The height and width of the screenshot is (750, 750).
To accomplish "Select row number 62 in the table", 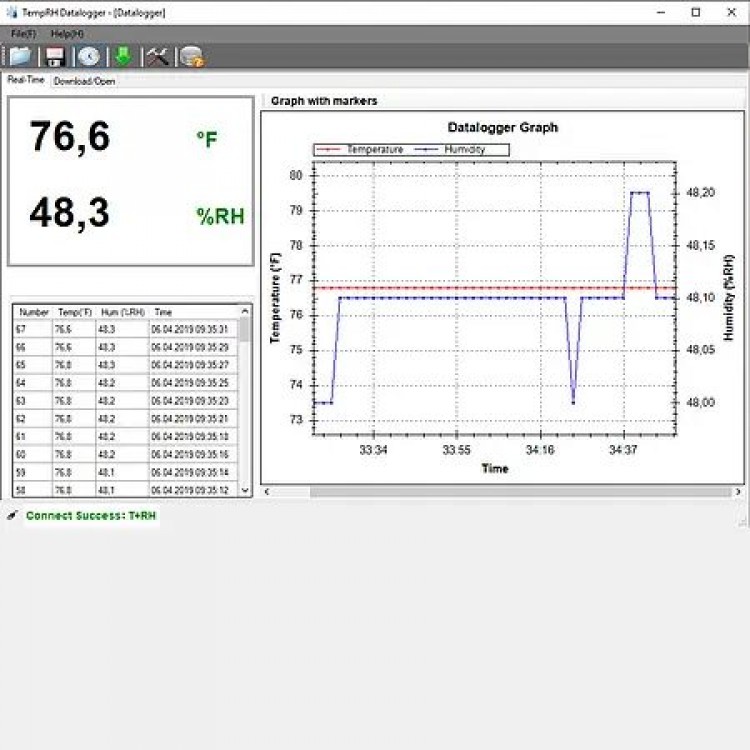I will pyautogui.click(x=126, y=419).
